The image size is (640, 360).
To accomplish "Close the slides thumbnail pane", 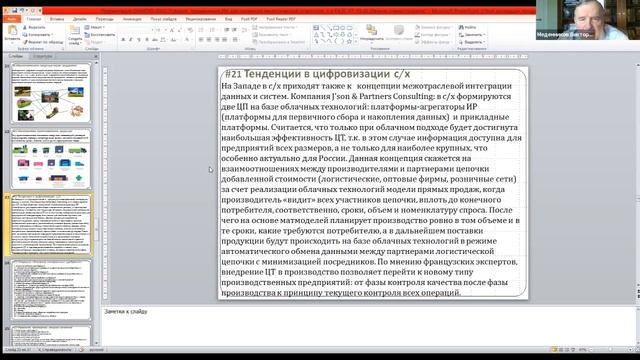I will [96, 56].
